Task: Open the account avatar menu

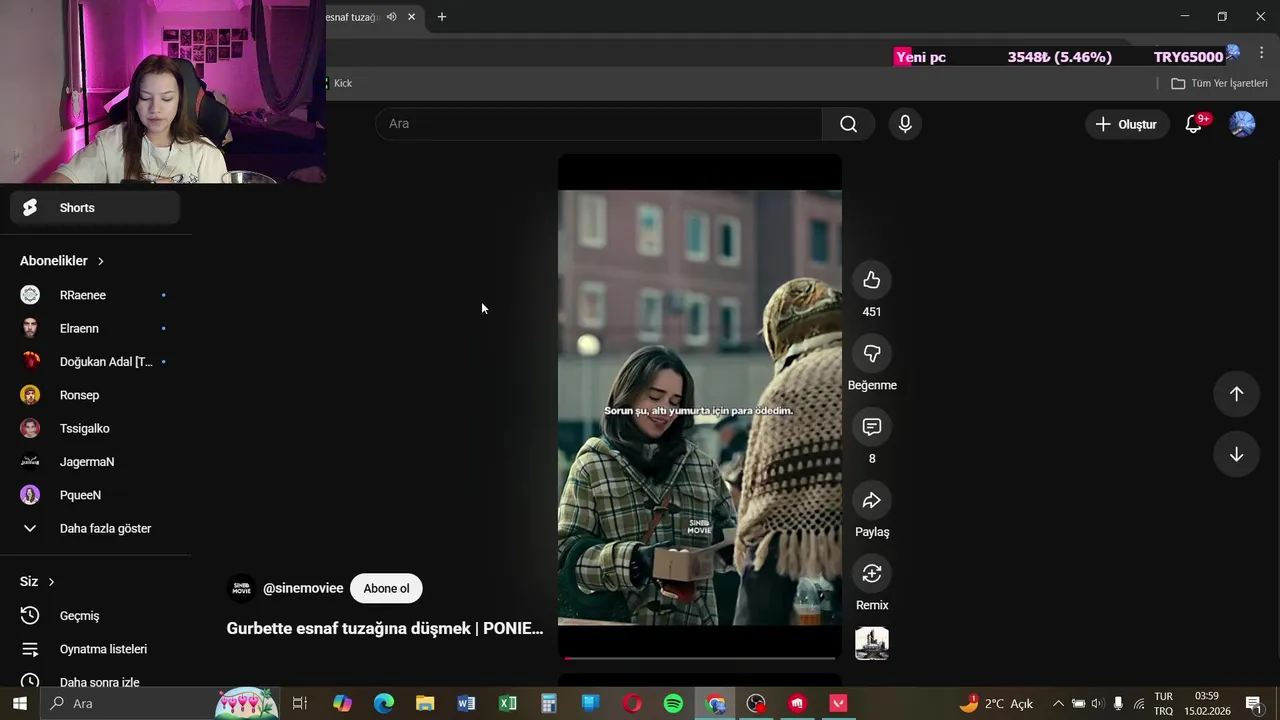Action: 1242,124
